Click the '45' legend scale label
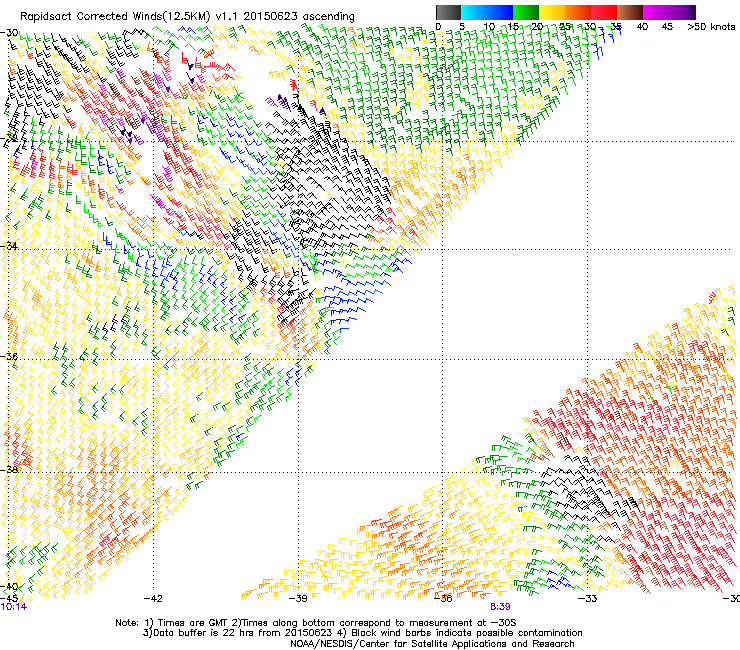This screenshot has height=650, width=740. click(667, 27)
